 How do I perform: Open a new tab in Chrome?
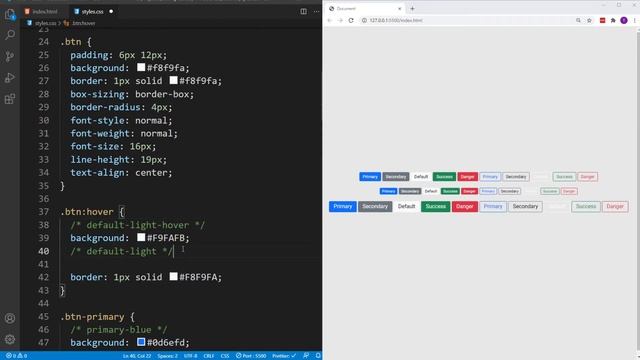[x=412, y=9]
